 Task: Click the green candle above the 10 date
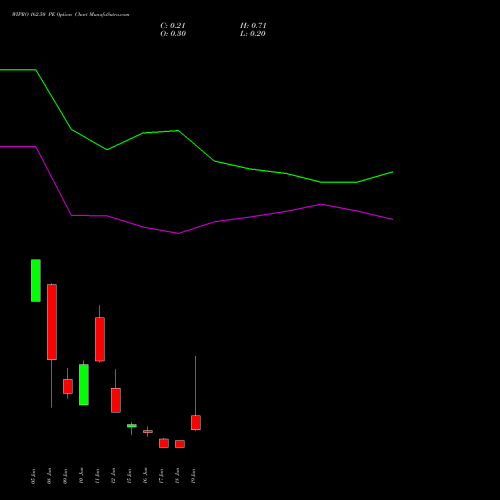tap(84, 384)
